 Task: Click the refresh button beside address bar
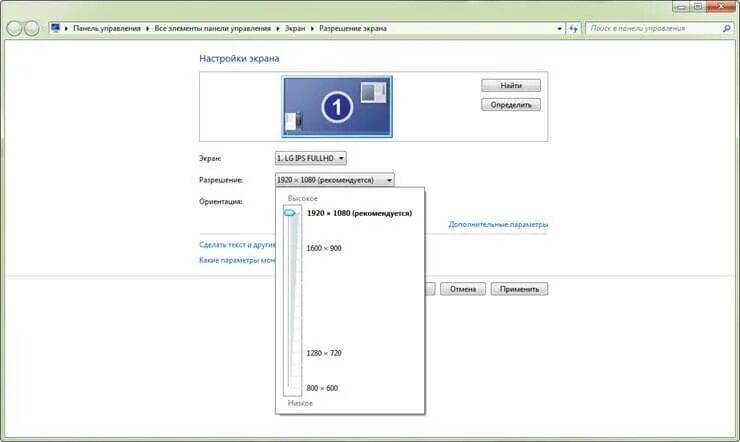pyautogui.click(x=573, y=28)
